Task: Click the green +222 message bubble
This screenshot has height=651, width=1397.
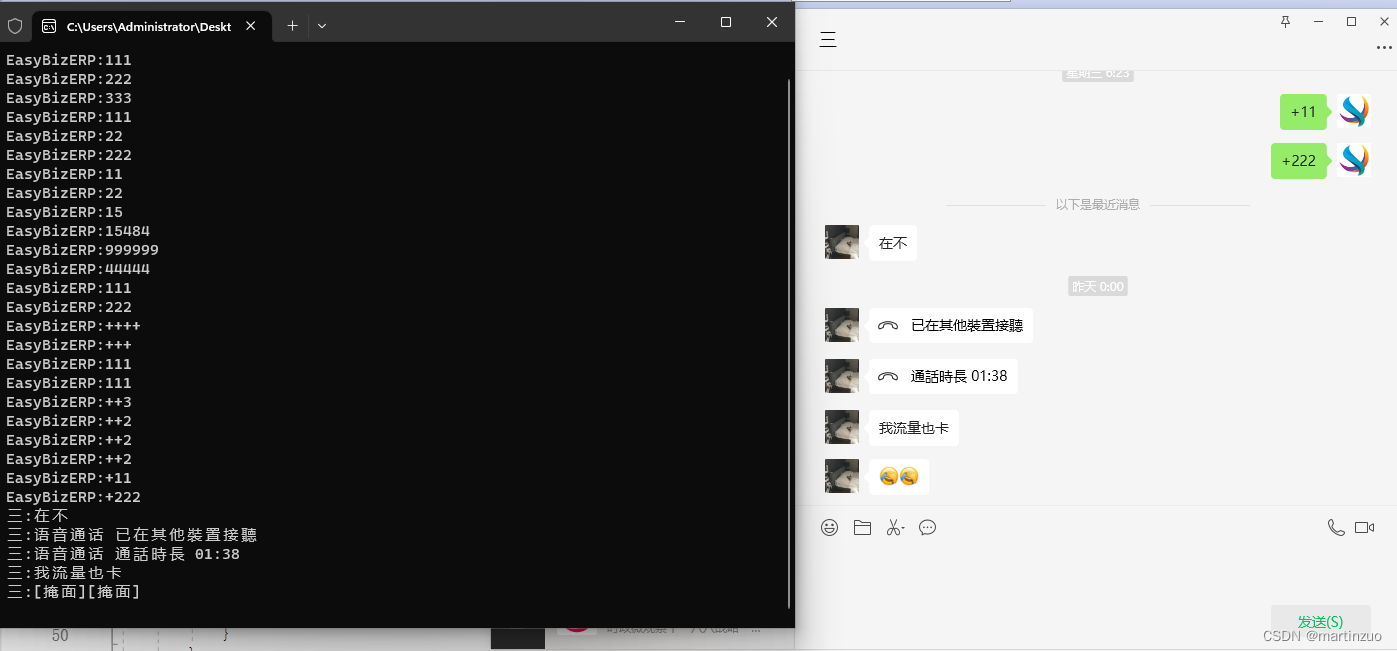Action: [1299, 161]
